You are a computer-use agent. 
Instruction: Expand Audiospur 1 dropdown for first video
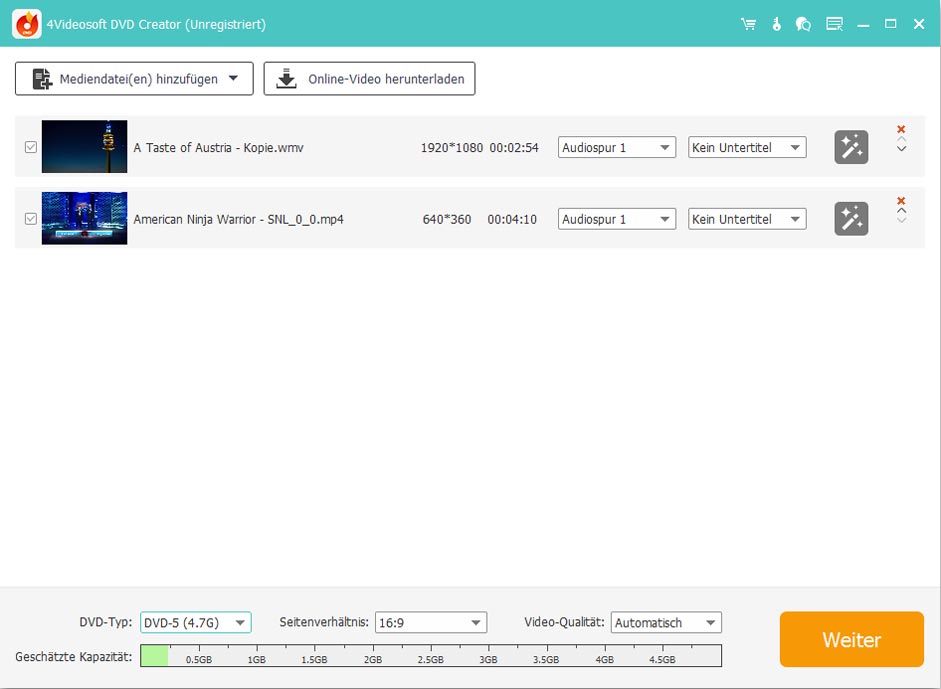click(617, 147)
